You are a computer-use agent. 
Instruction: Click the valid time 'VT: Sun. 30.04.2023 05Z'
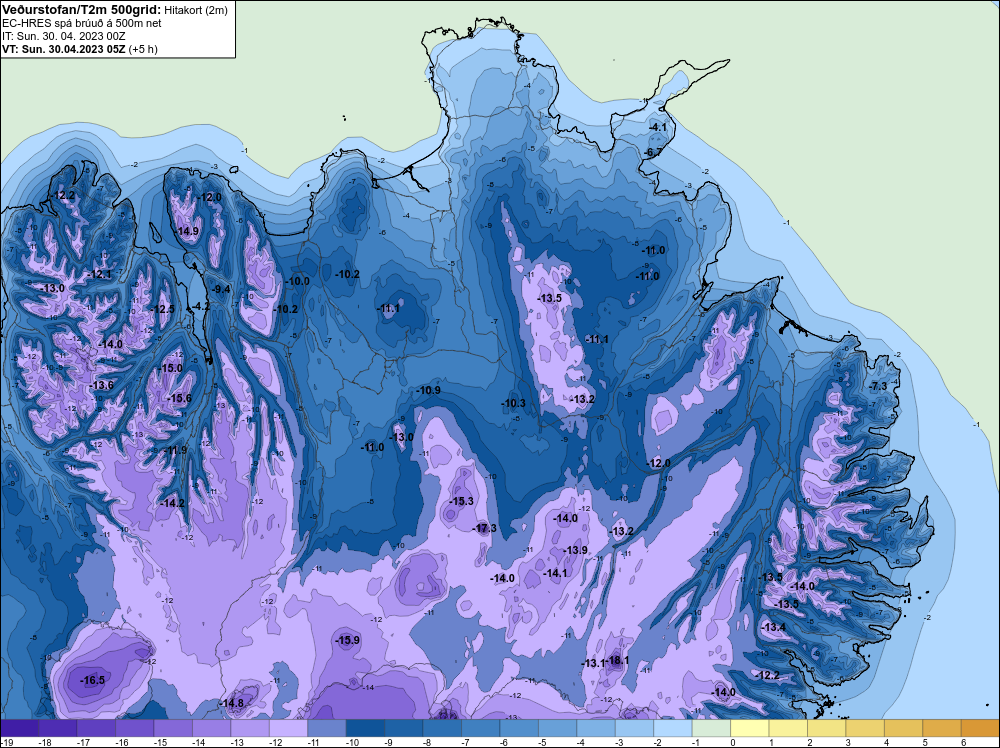(x=64, y=49)
